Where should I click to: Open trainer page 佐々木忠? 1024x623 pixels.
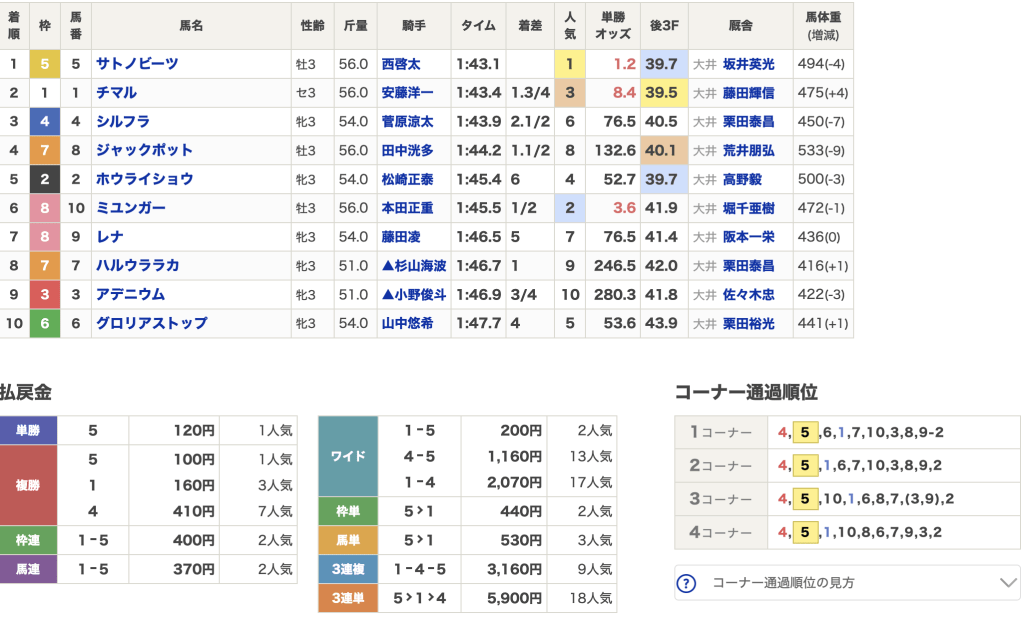click(748, 294)
